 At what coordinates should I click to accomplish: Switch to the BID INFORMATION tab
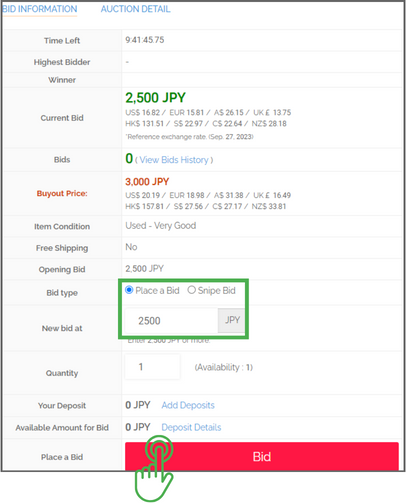click(x=39, y=9)
